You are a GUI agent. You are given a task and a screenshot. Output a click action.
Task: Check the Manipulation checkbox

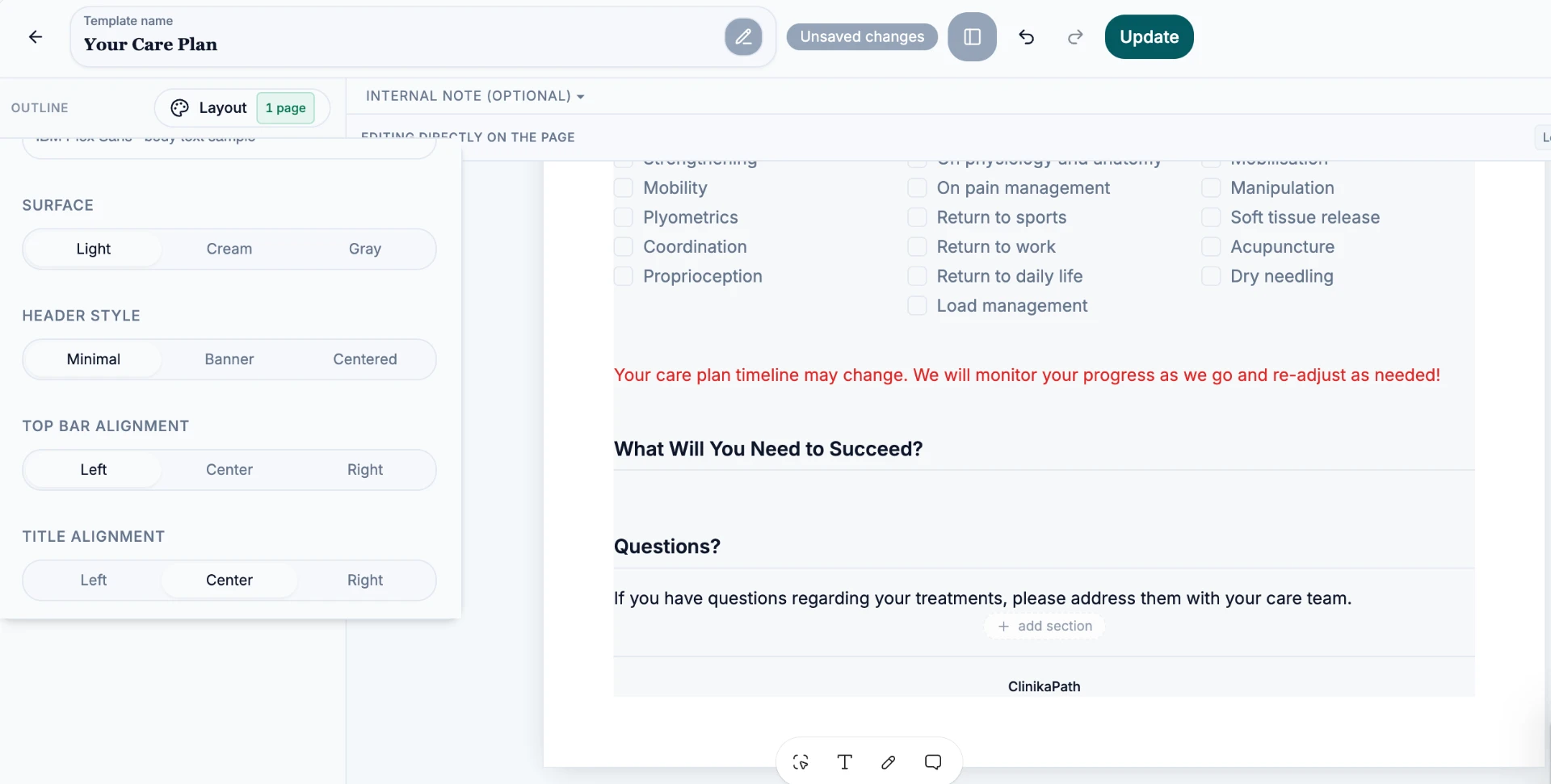[x=1211, y=188]
